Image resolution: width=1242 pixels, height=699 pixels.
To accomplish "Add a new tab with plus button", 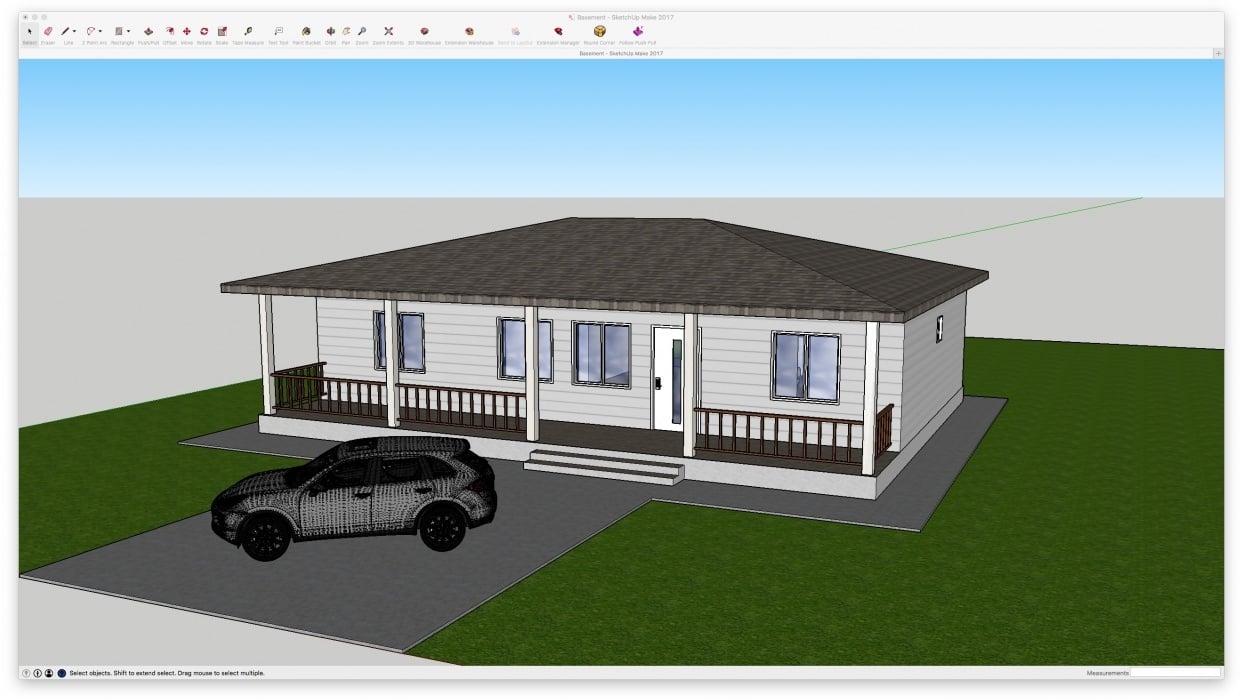I will 1217,53.
